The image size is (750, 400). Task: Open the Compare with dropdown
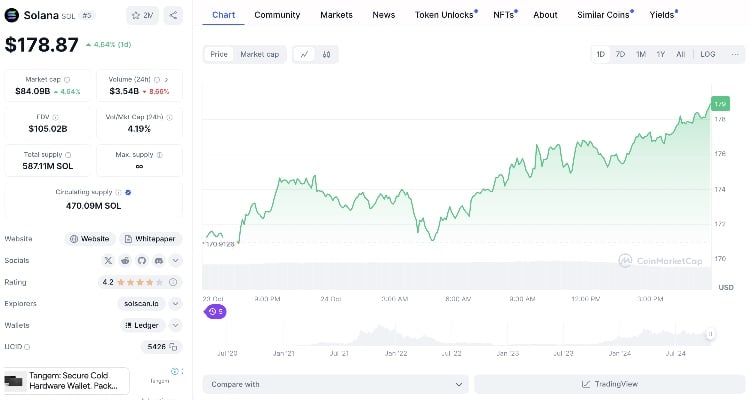(x=336, y=384)
